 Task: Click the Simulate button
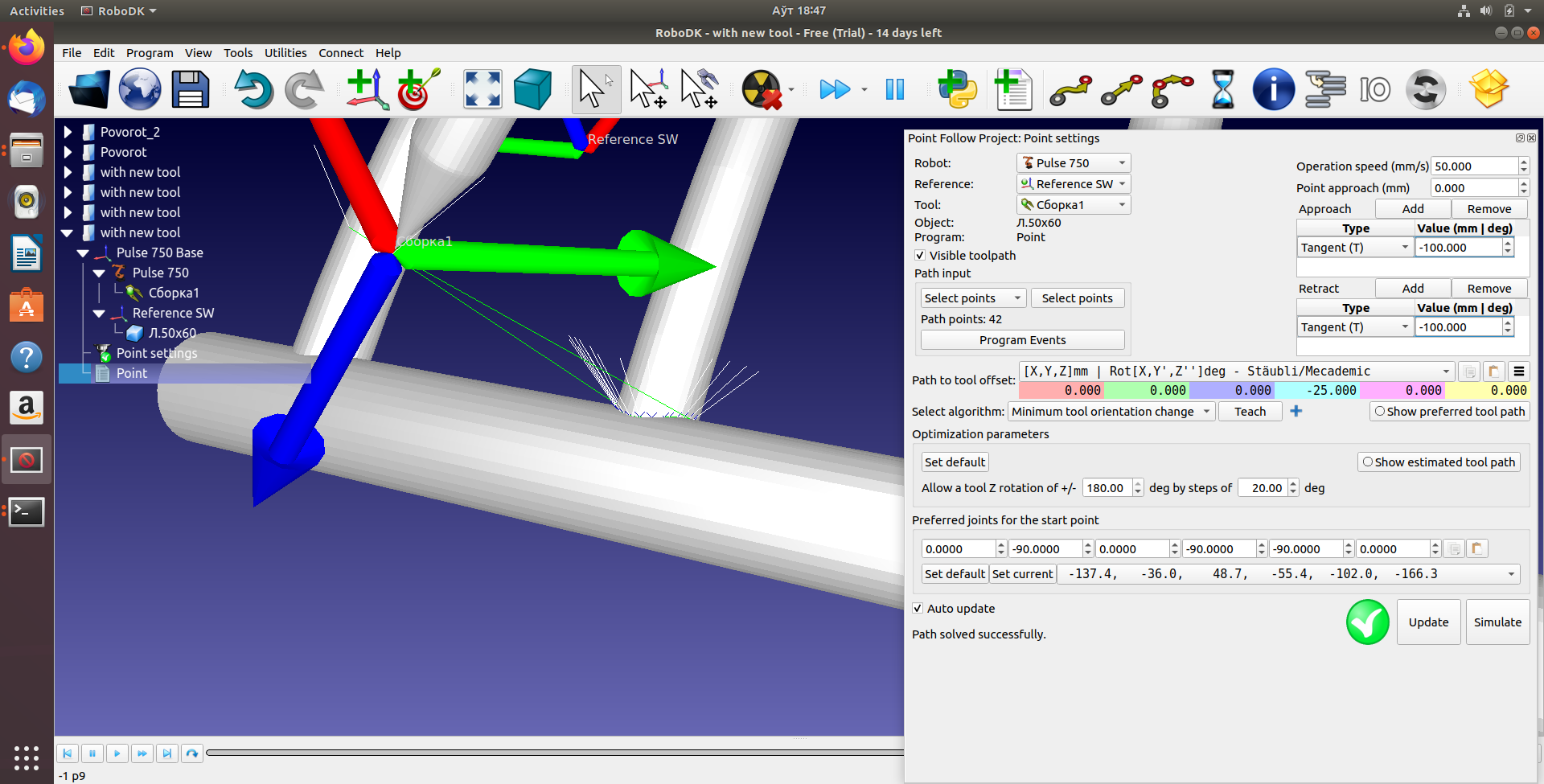(x=1497, y=622)
